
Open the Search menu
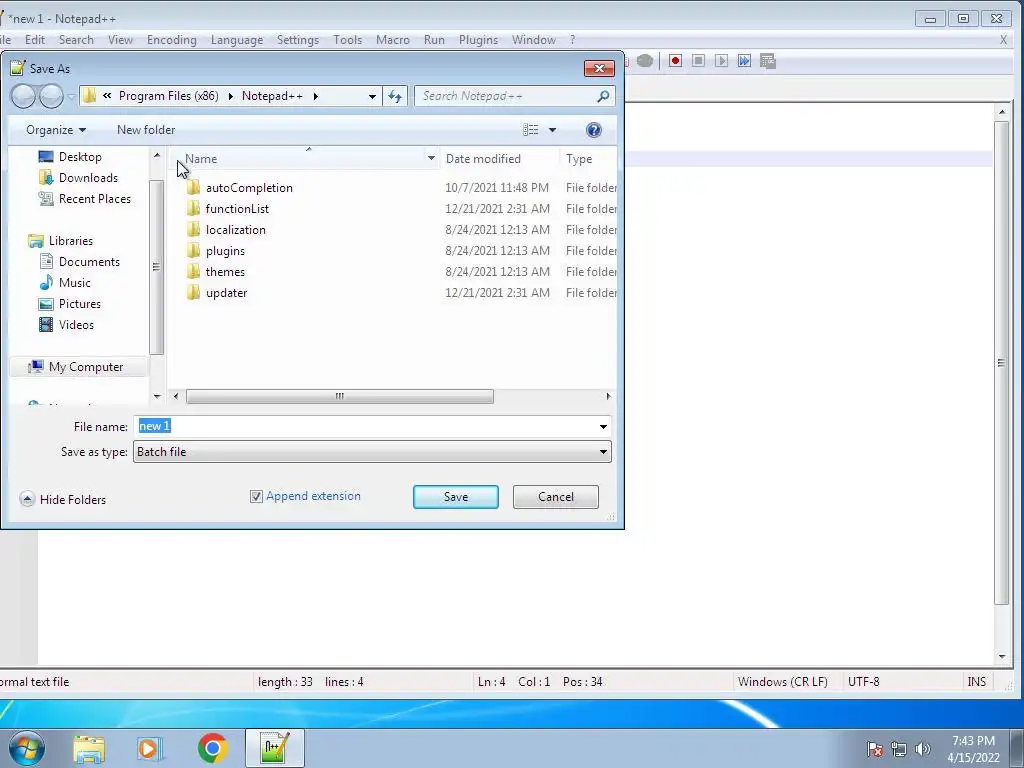coord(76,40)
